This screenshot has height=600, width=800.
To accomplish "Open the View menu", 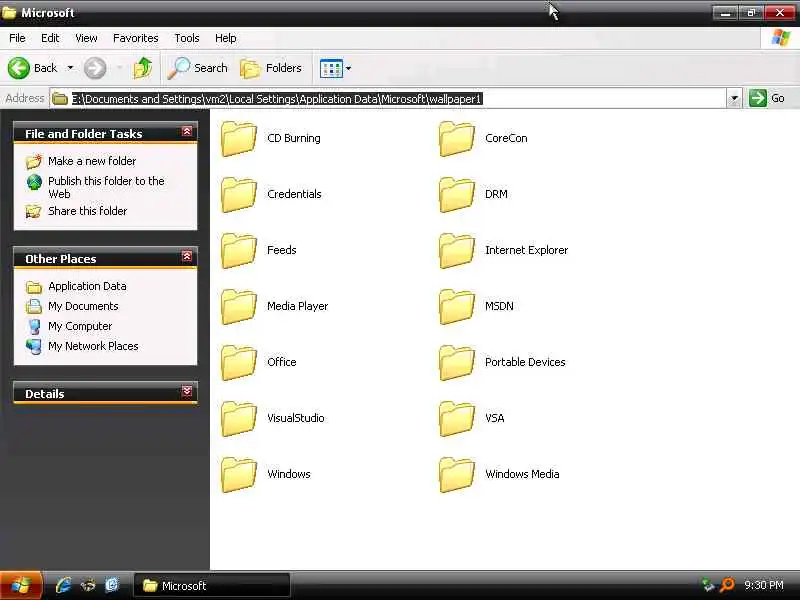I will coord(86,38).
